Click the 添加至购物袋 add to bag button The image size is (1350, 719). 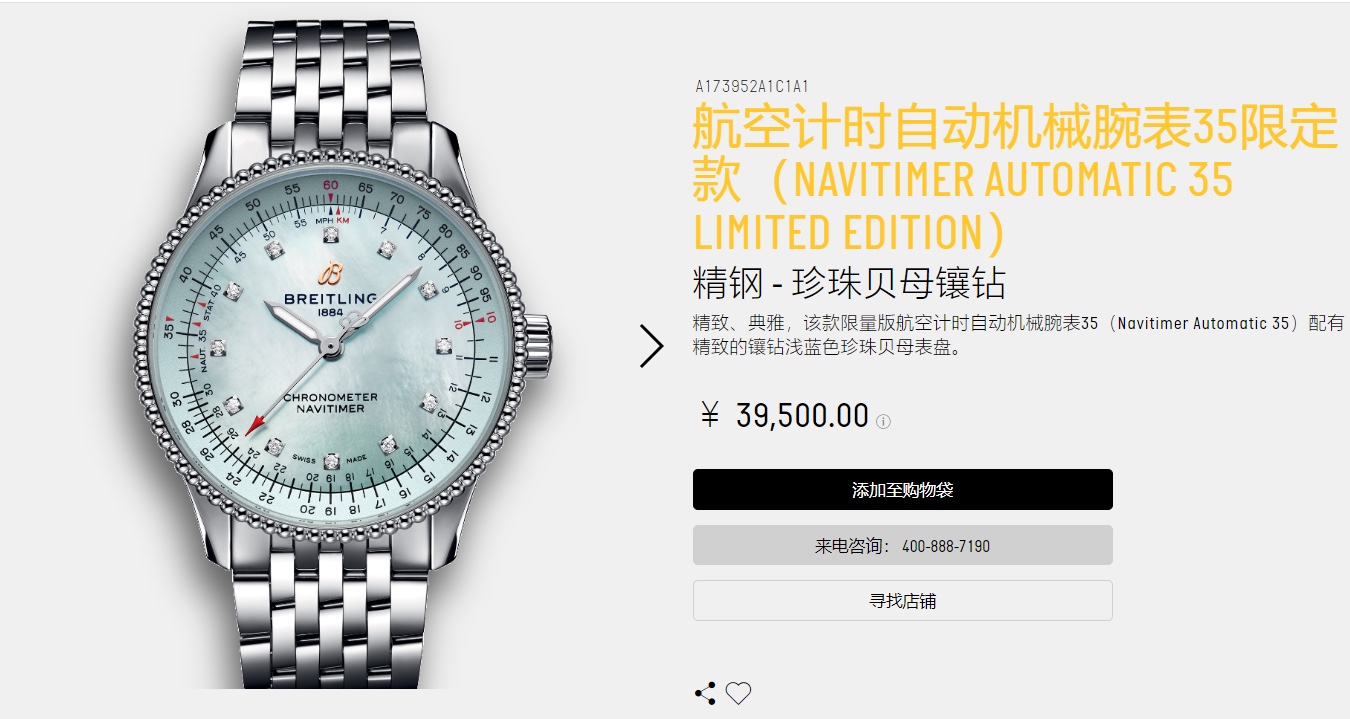point(902,490)
